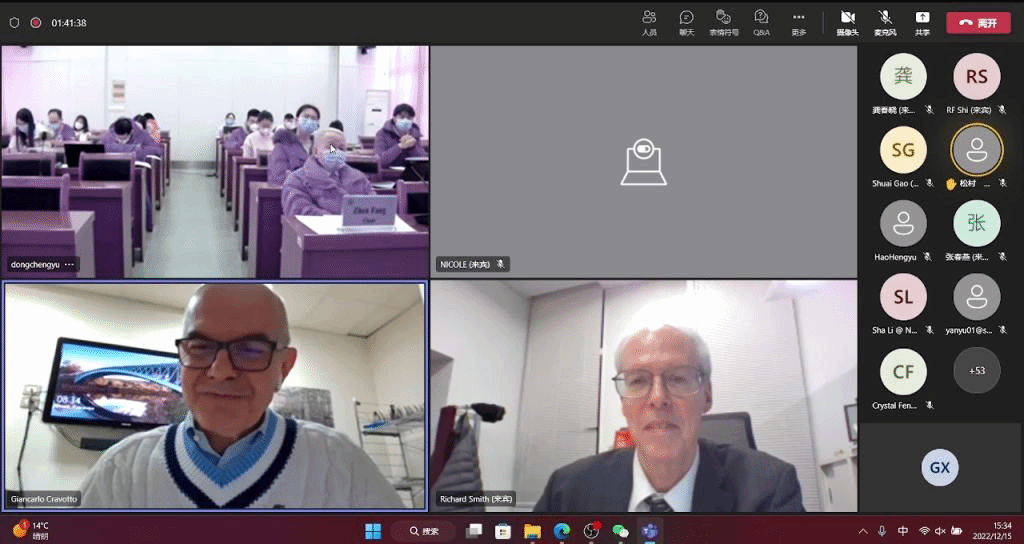Image resolution: width=1024 pixels, height=544 pixels.
Task: Open the Q&A panel
Action: click(761, 22)
